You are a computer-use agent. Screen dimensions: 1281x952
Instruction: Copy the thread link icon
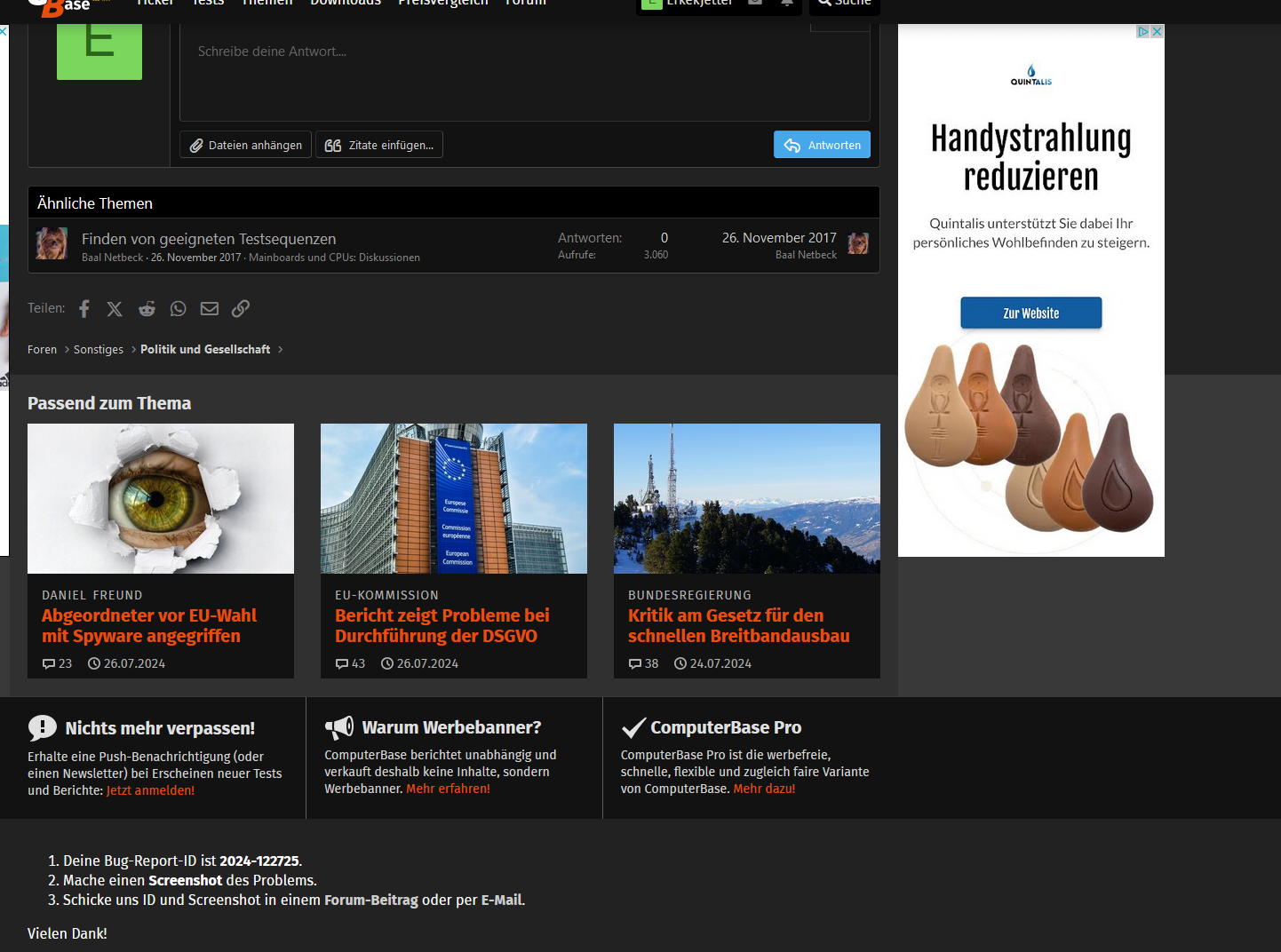pyautogui.click(x=240, y=308)
